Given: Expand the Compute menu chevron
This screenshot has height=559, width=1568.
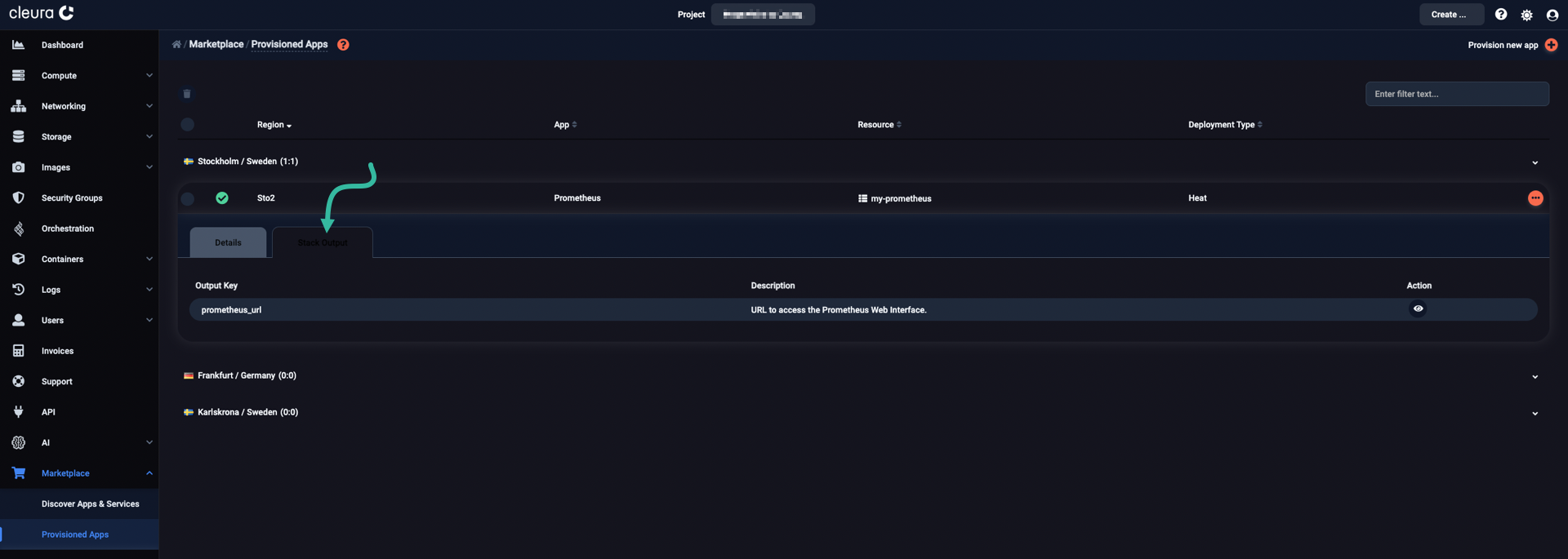Looking at the screenshot, I should [x=149, y=75].
